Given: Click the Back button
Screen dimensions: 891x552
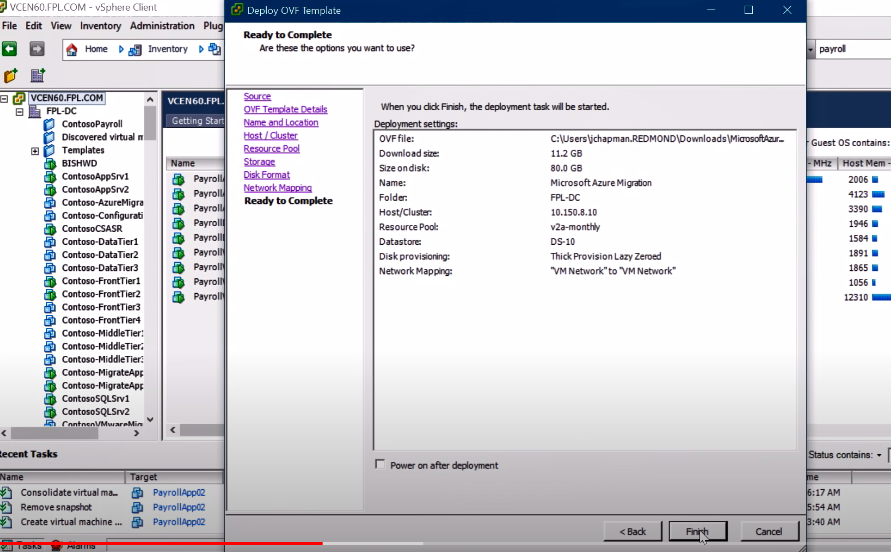Looking at the screenshot, I should [632, 532].
